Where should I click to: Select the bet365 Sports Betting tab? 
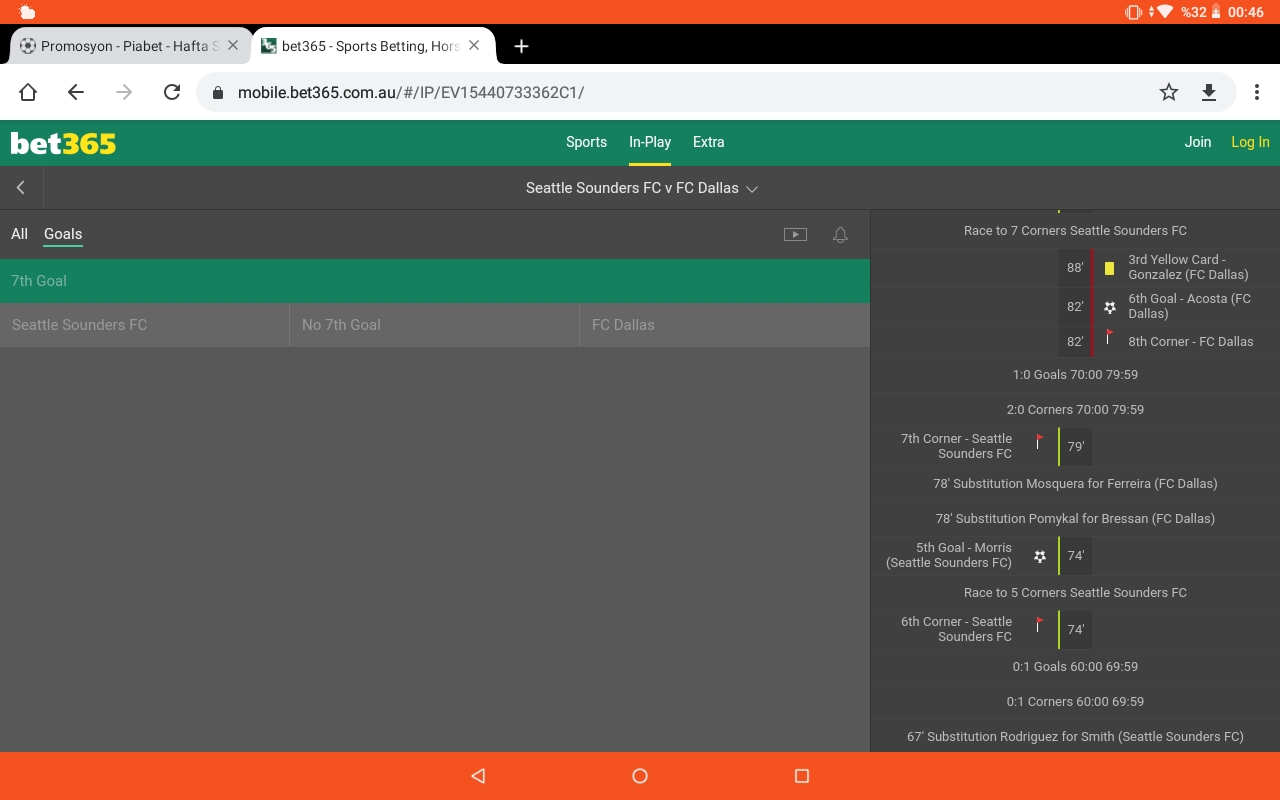372,46
